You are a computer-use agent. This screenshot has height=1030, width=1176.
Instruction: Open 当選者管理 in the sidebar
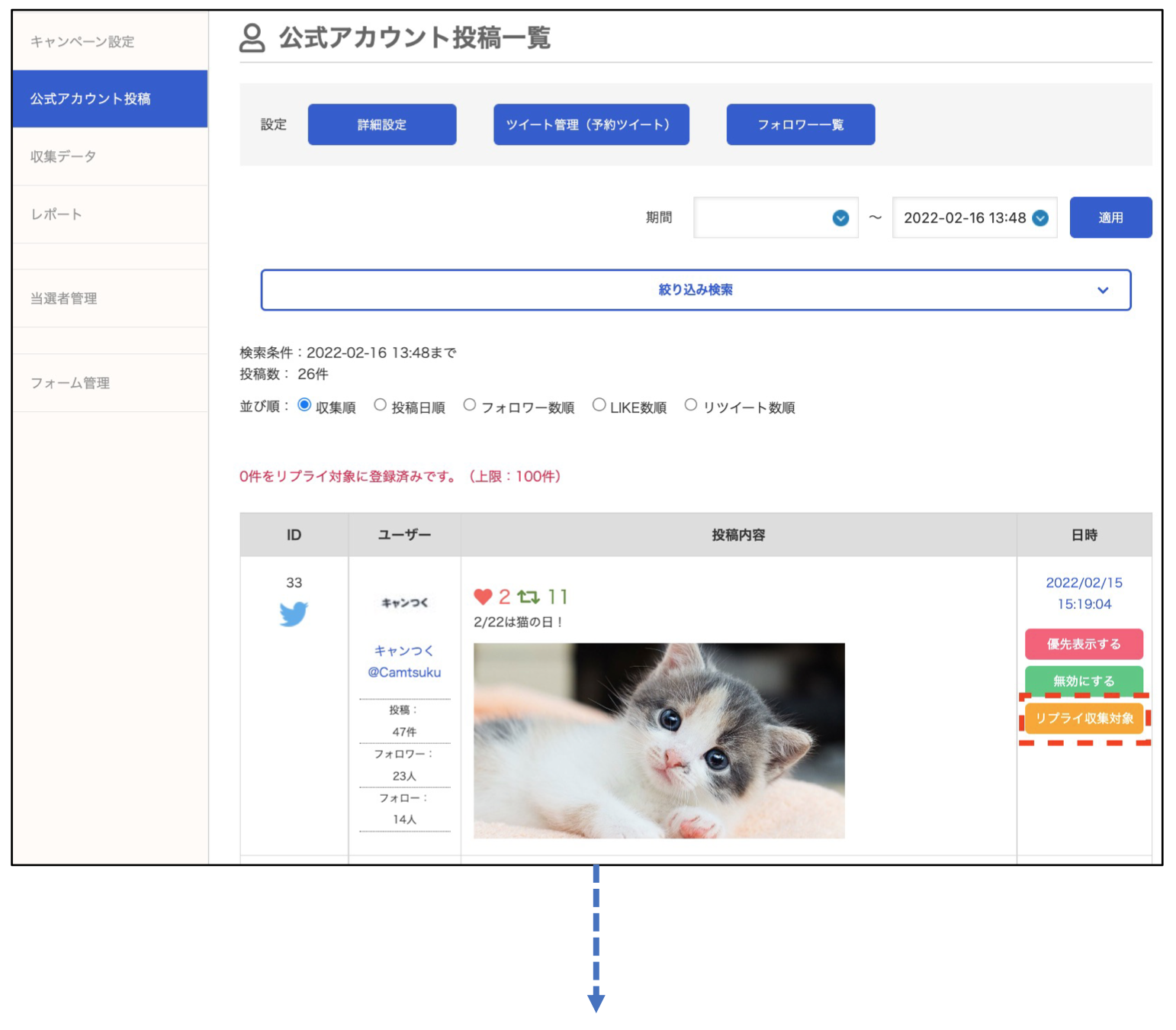pyautogui.click(x=110, y=298)
